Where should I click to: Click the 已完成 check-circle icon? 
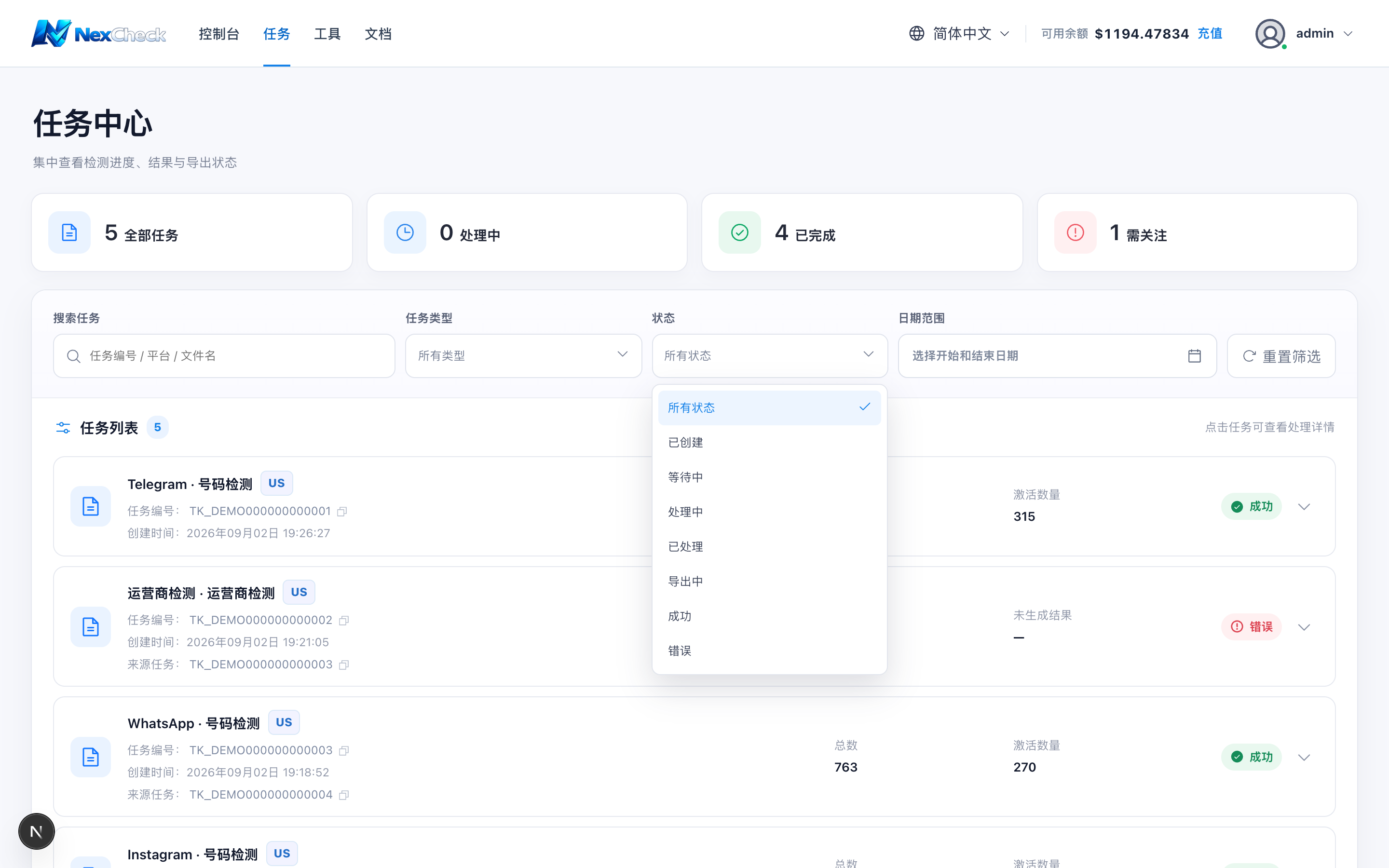coord(740,232)
